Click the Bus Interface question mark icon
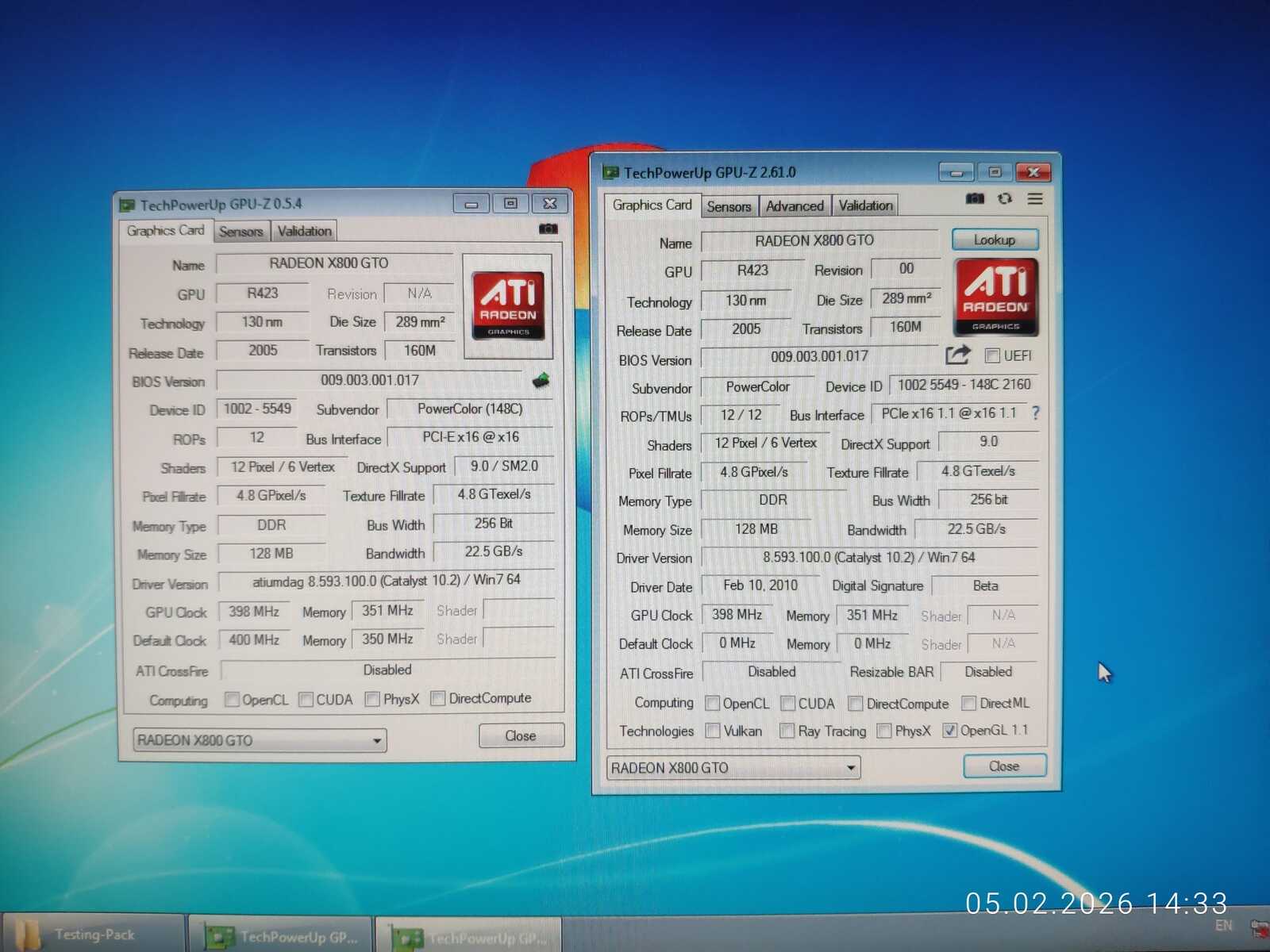1270x952 pixels. 1035,413
